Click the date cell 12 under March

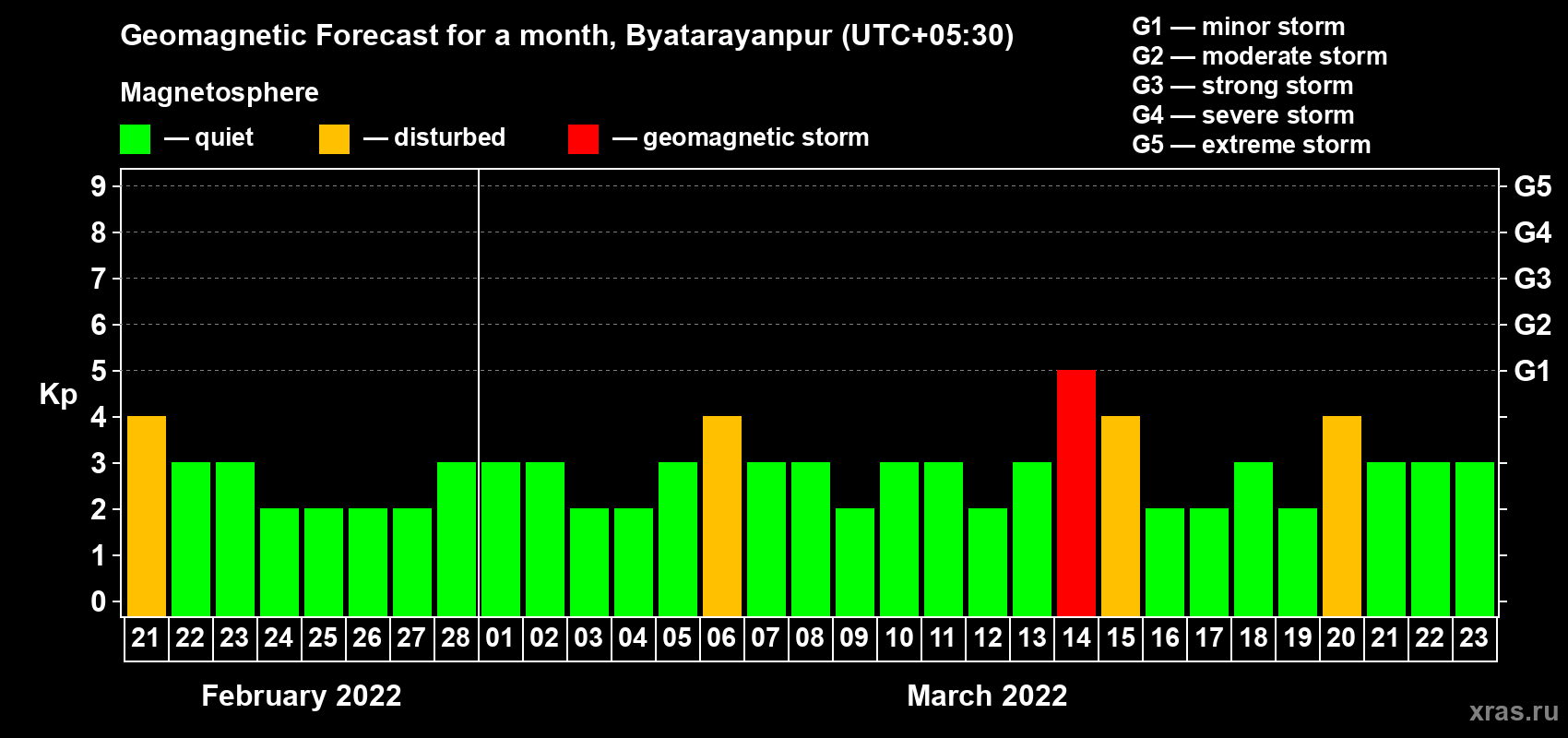coord(988,638)
